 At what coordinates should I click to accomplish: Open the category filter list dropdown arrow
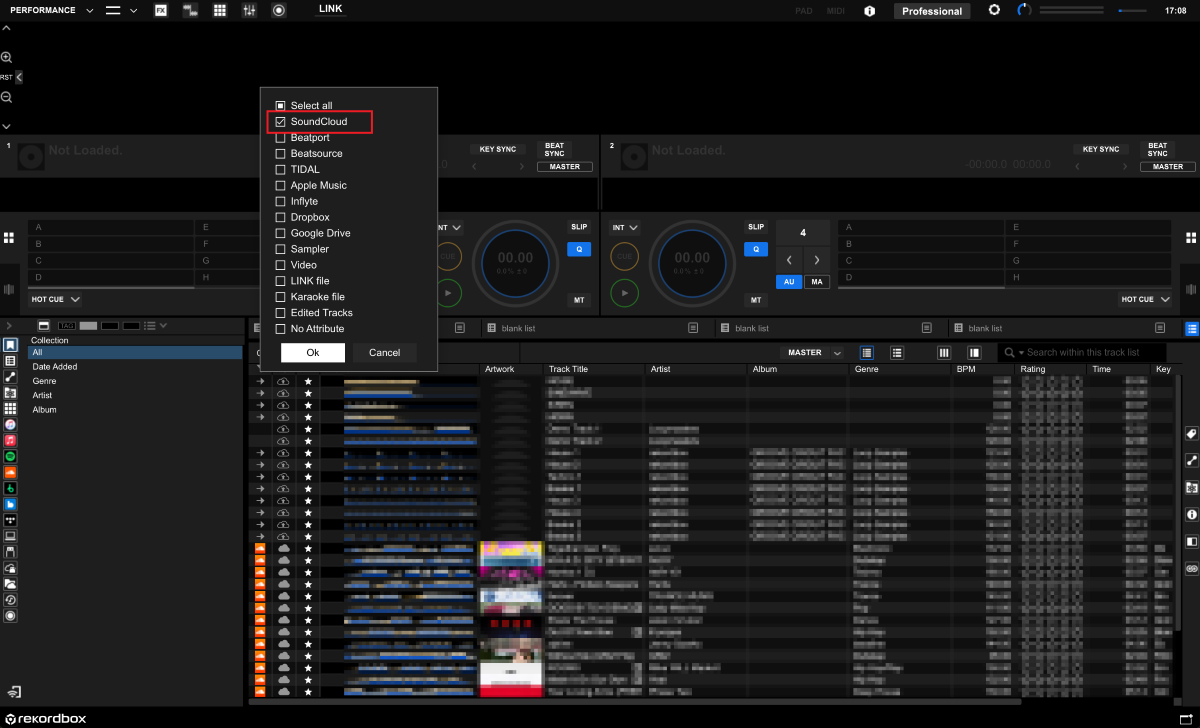[163, 326]
